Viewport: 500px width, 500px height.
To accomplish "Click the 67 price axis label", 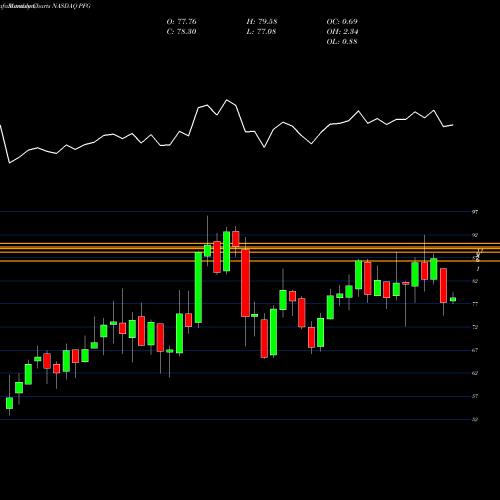I will [475, 350].
